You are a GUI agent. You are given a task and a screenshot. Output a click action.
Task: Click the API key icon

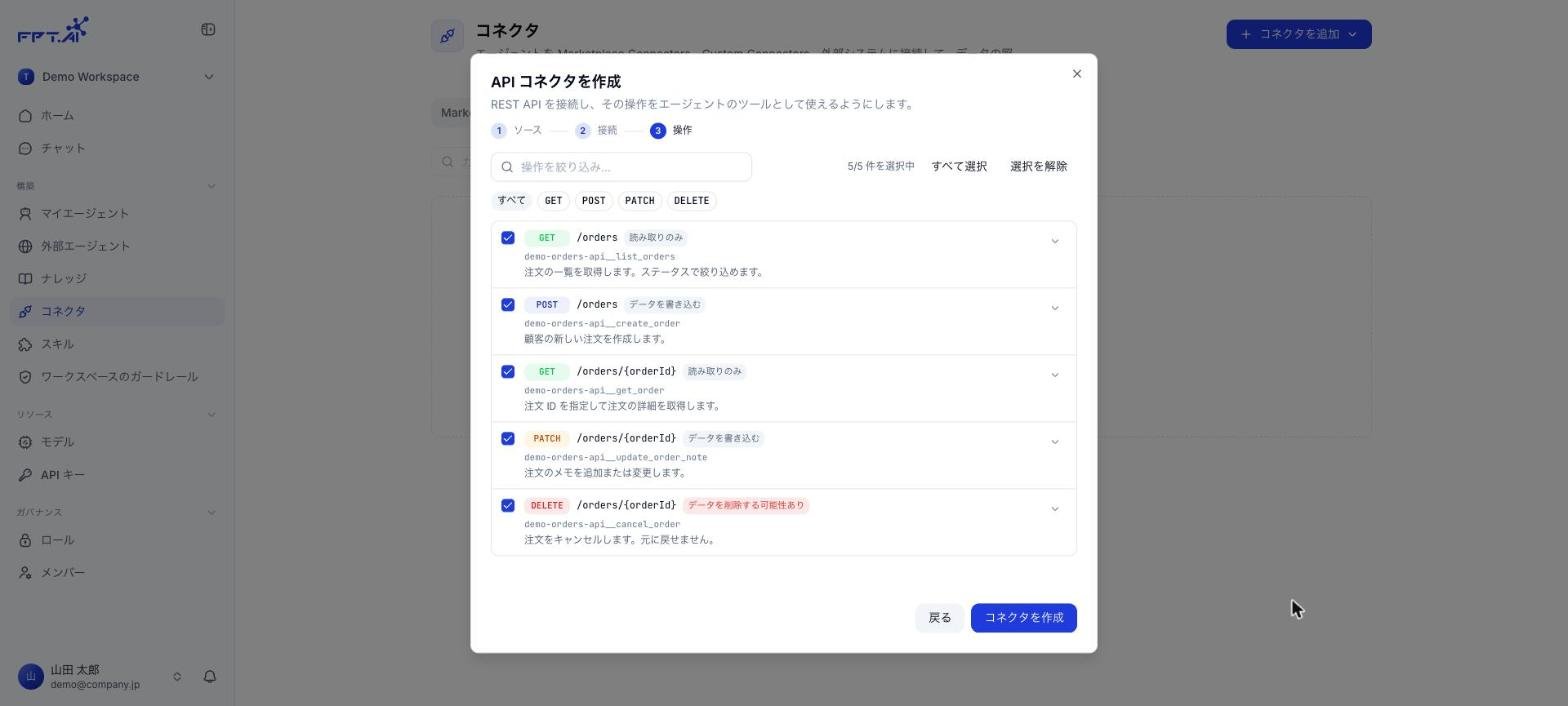tap(26, 475)
